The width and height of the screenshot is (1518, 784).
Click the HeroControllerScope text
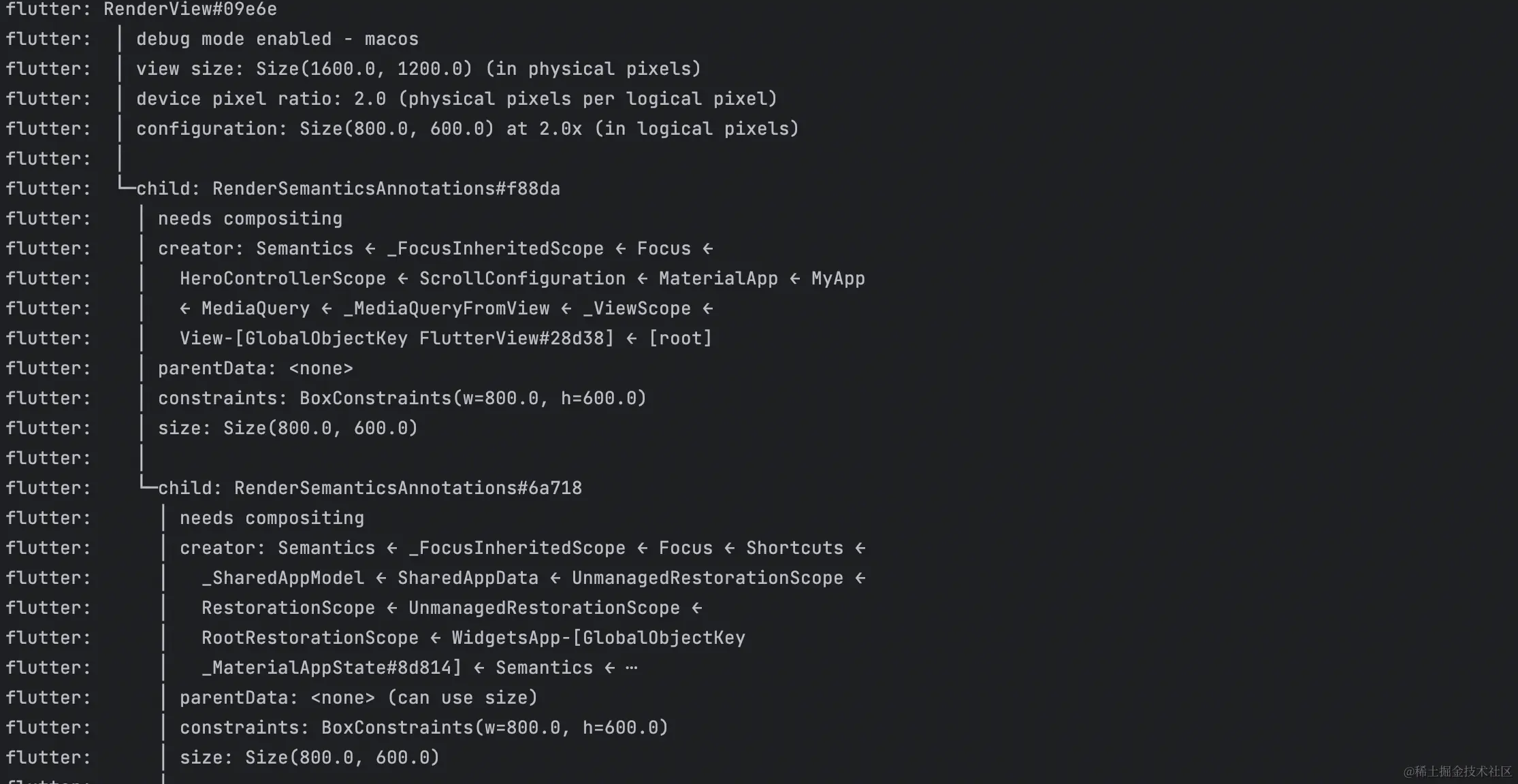tap(282, 278)
